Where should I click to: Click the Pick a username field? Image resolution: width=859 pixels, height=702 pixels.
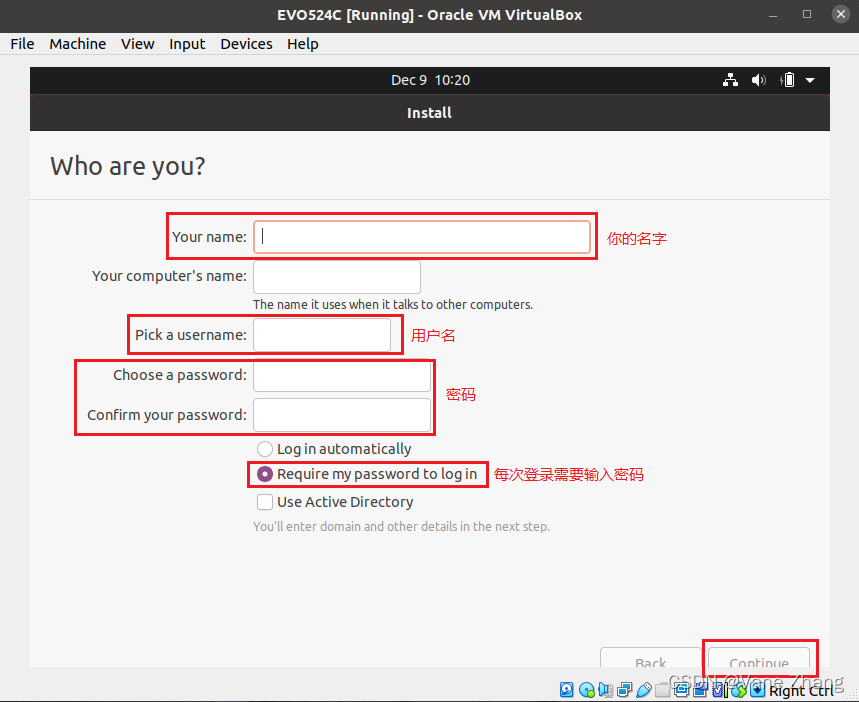322,335
